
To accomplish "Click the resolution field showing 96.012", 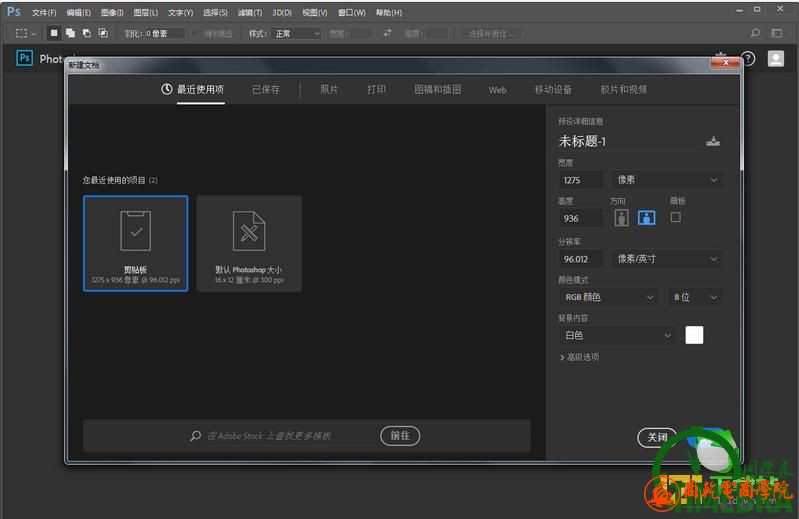I will pyautogui.click(x=580, y=259).
